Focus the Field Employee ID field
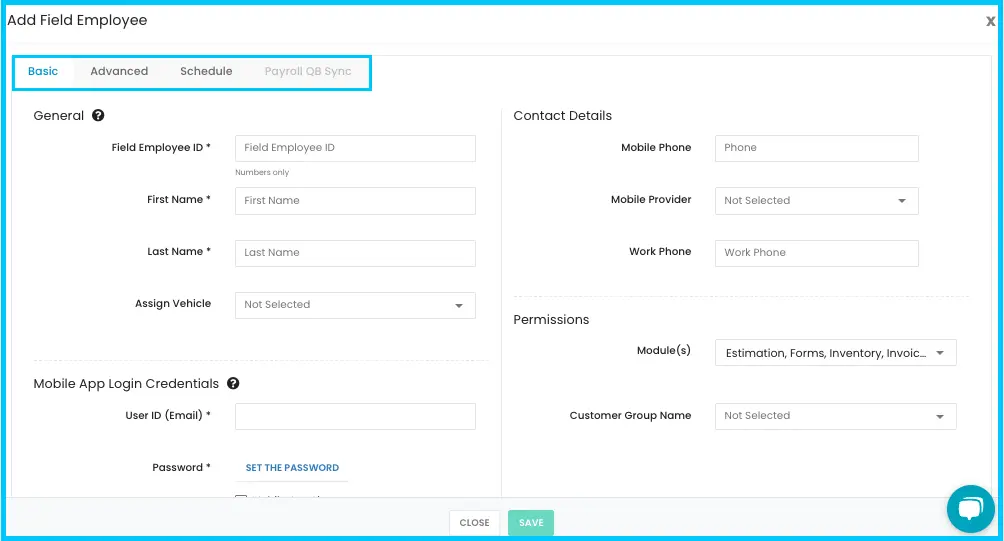Image resolution: width=1004 pixels, height=541 pixels. tap(355, 148)
